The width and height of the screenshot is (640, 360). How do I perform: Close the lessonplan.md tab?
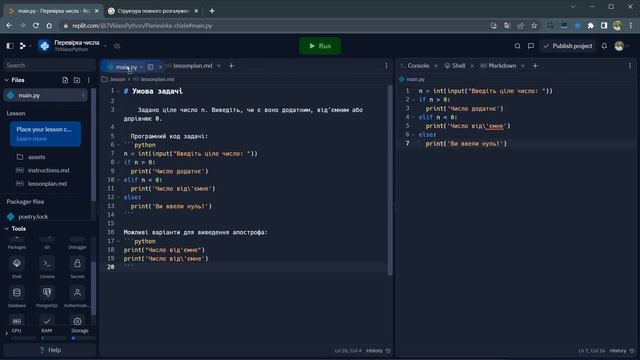click(x=219, y=66)
